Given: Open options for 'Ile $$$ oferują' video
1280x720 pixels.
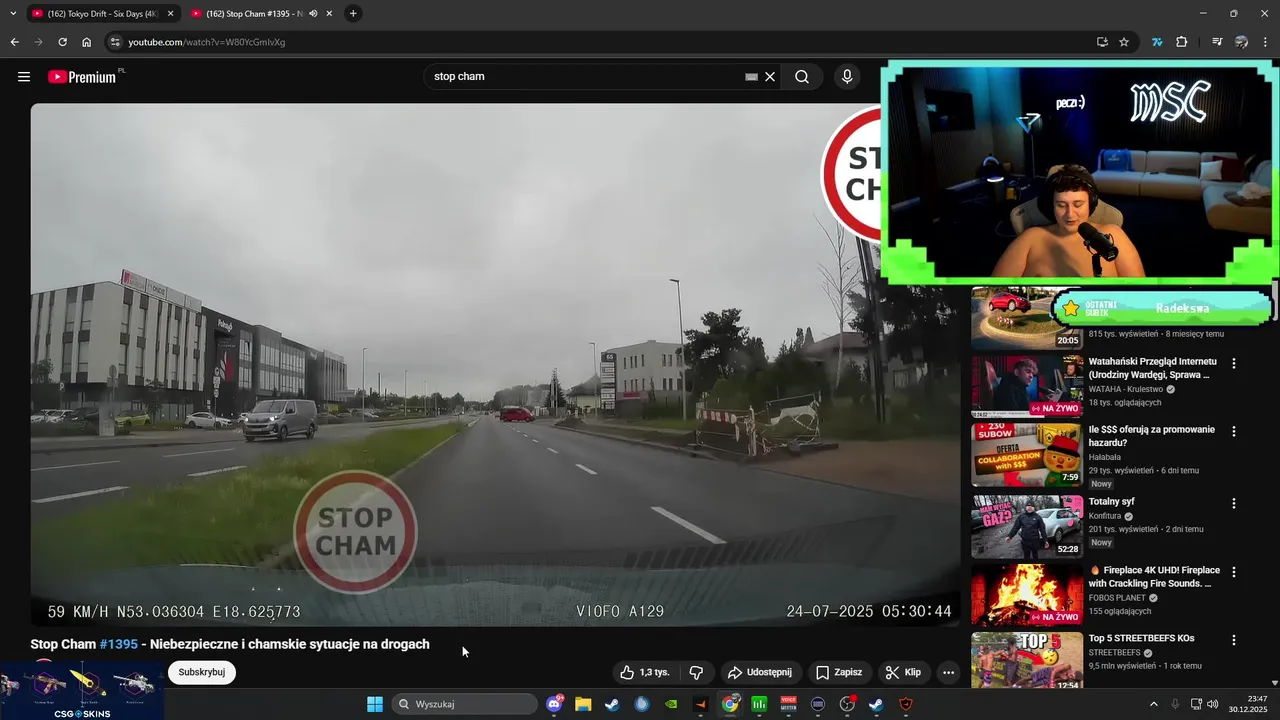Looking at the screenshot, I should 1234,432.
